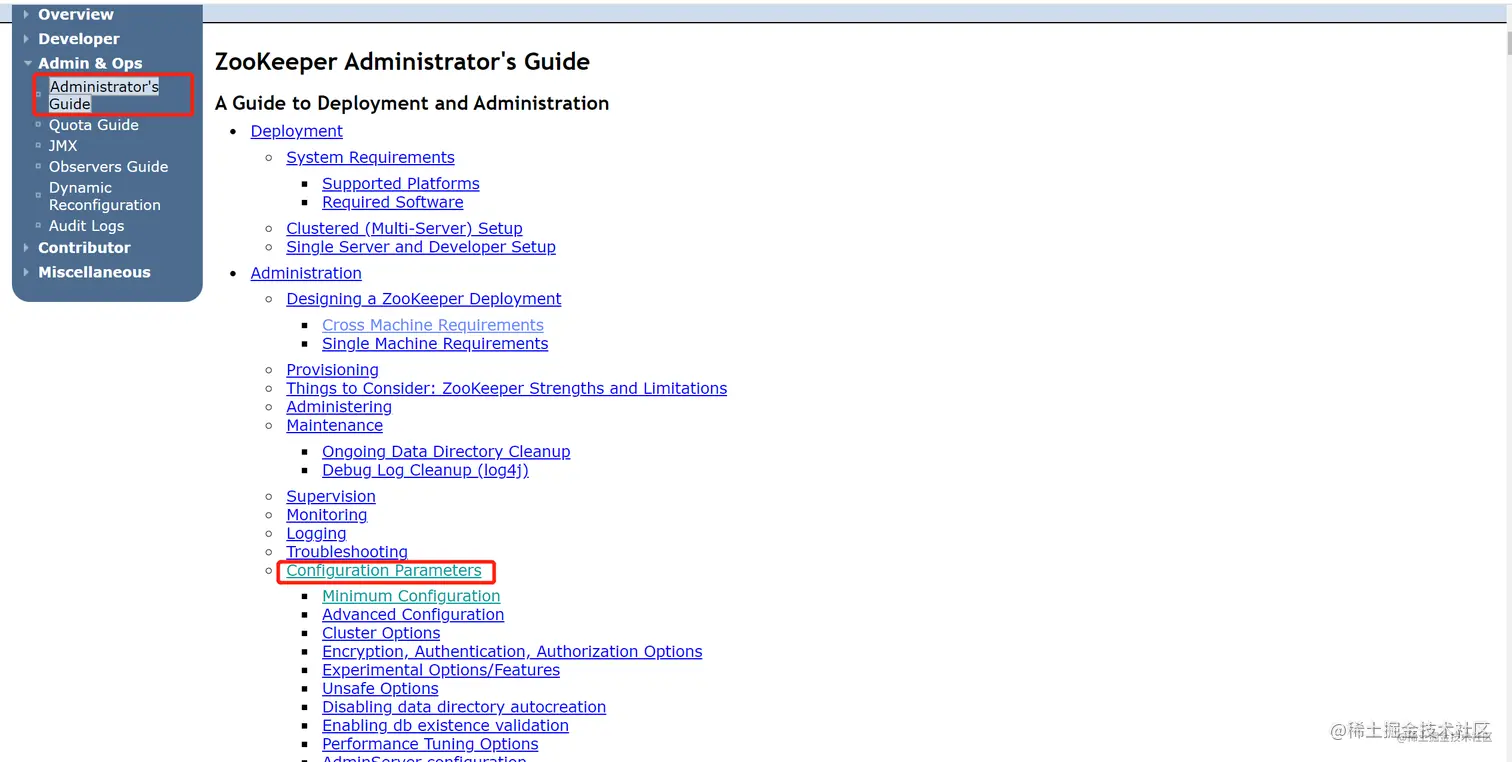The width and height of the screenshot is (1512, 762).
Task: Open Clustered (Multi-Server) Setup link
Action: 404,228
